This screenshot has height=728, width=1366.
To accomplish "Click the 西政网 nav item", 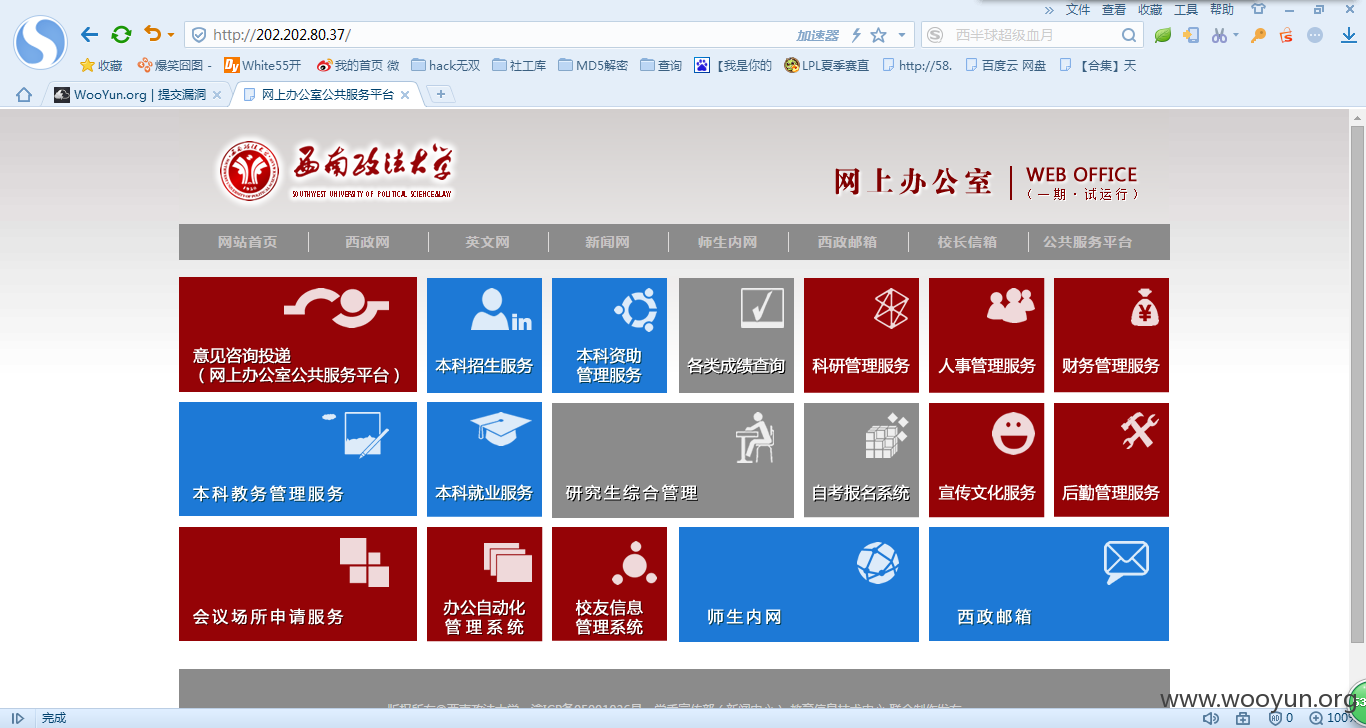I will click(x=367, y=242).
